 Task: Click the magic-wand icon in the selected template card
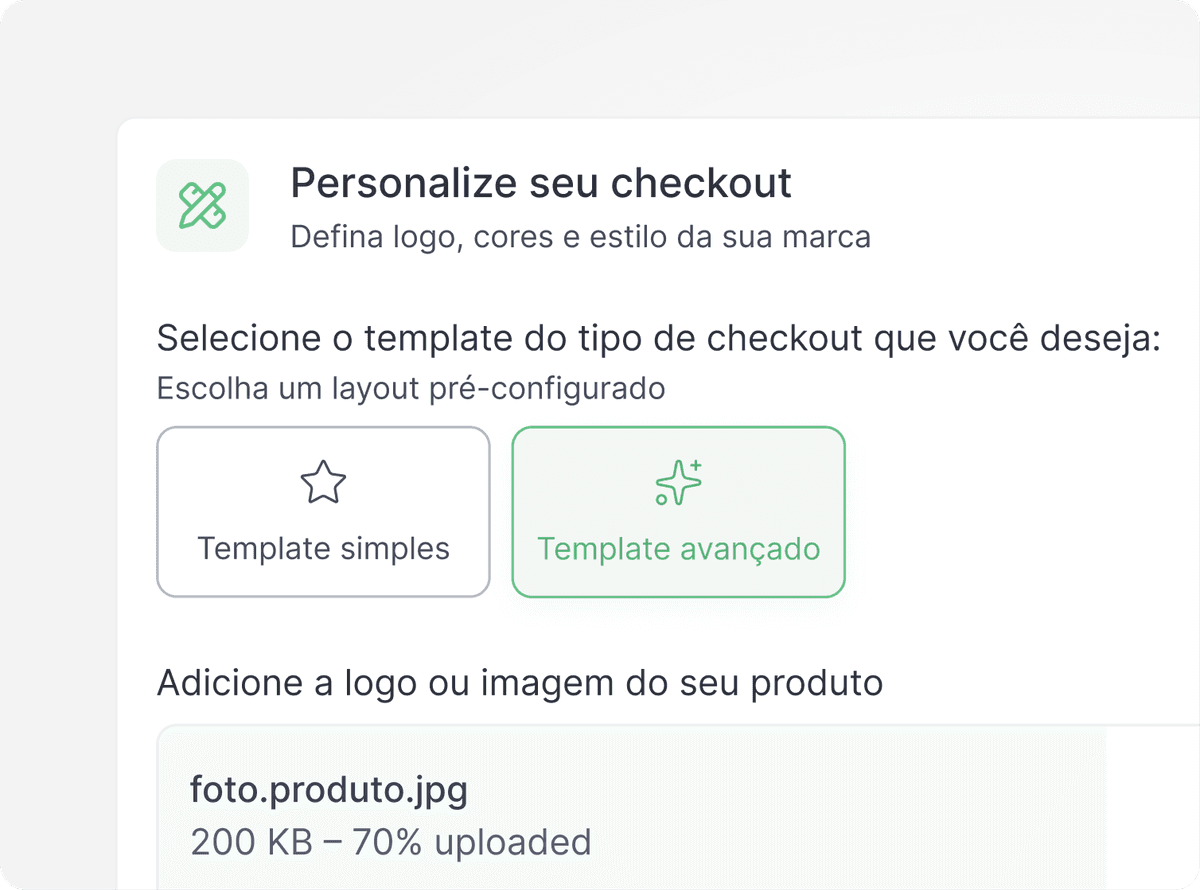(678, 484)
